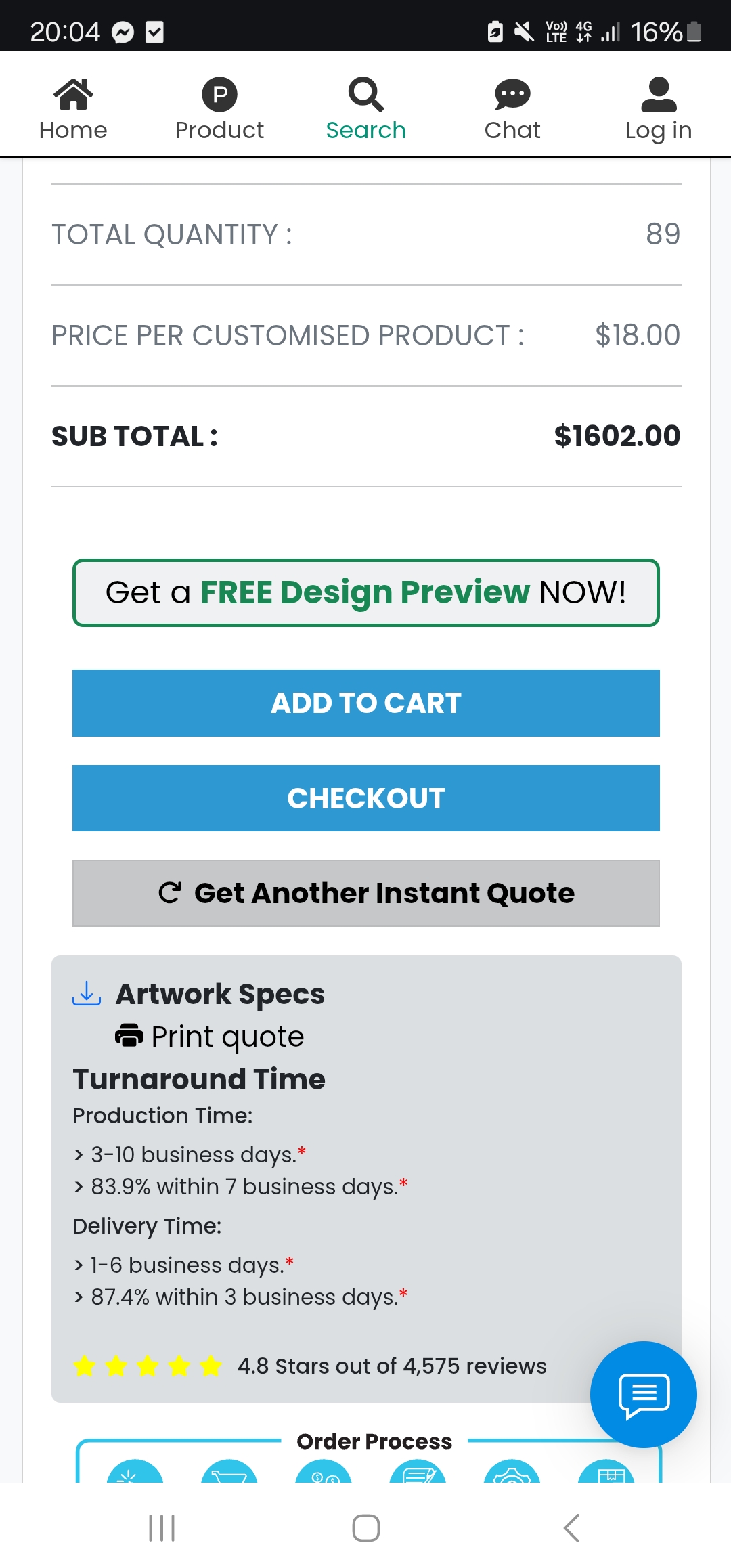Click Get Another Instant Quote
The height and width of the screenshot is (1568, 731).
coord(366,893)
